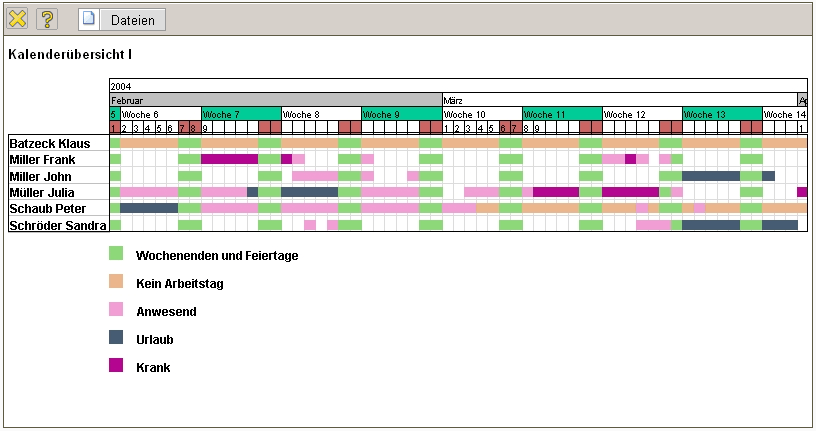Click the März month header
Viewport: 816px width, 431px height.
pos(619,100)
